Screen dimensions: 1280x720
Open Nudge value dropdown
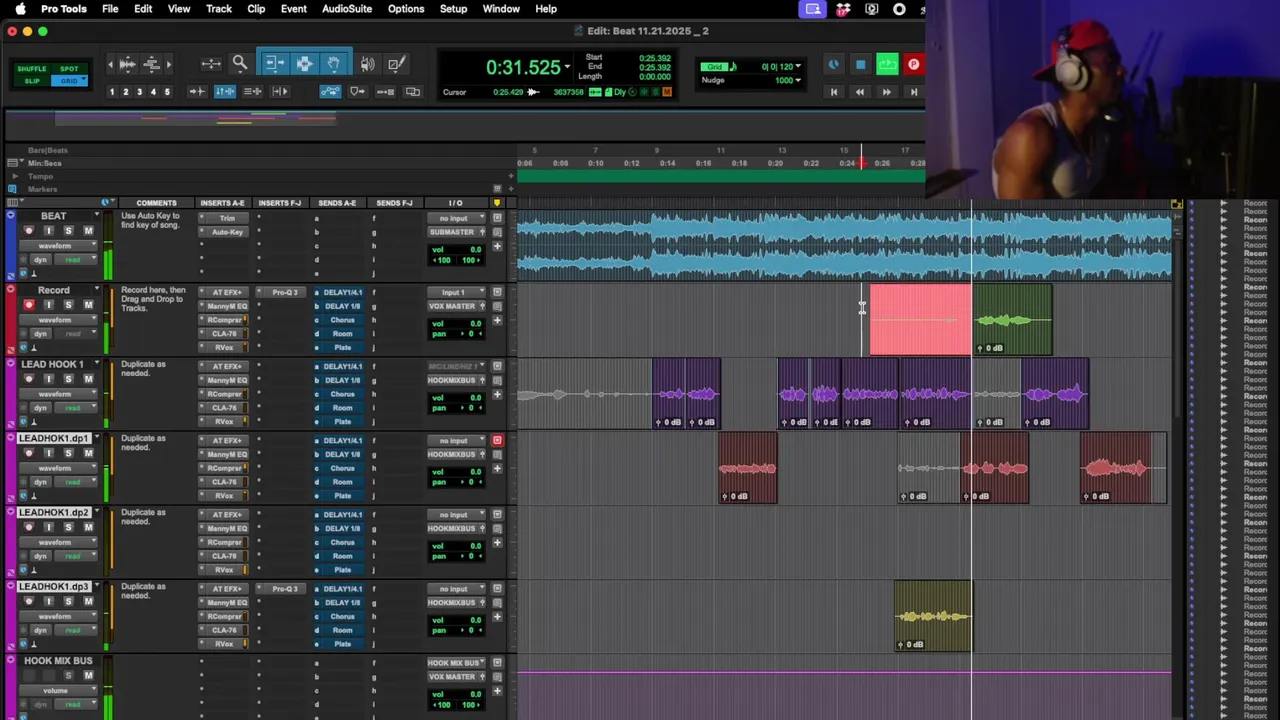pos(797,80)
